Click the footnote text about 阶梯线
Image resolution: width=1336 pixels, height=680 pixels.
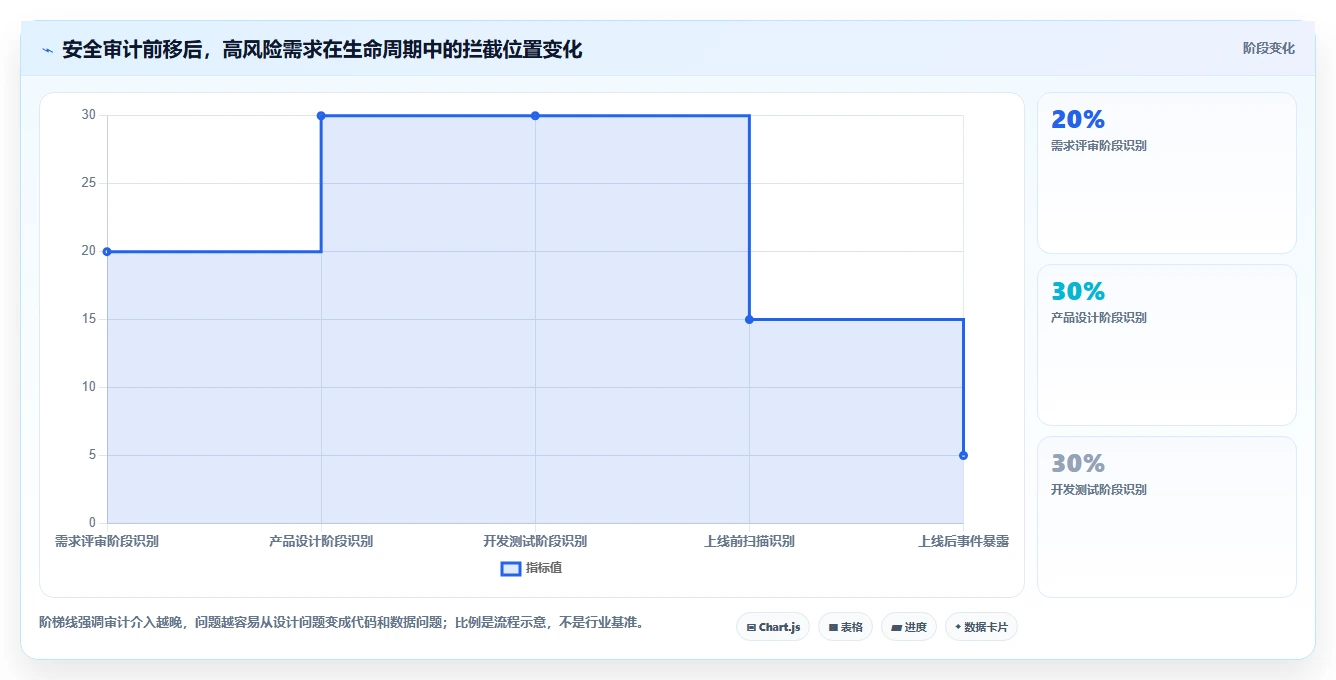click(x=345, y=622)
